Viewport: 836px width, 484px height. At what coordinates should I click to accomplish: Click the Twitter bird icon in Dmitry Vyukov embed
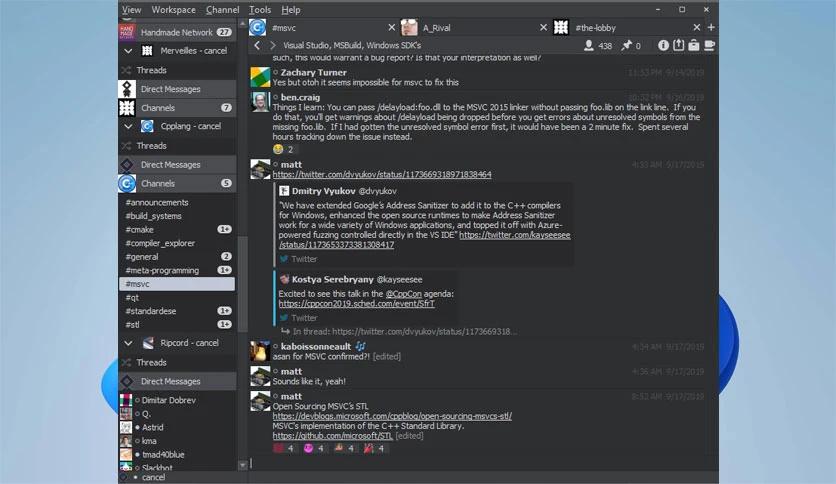pyautogui.click(x=284, y=259)
